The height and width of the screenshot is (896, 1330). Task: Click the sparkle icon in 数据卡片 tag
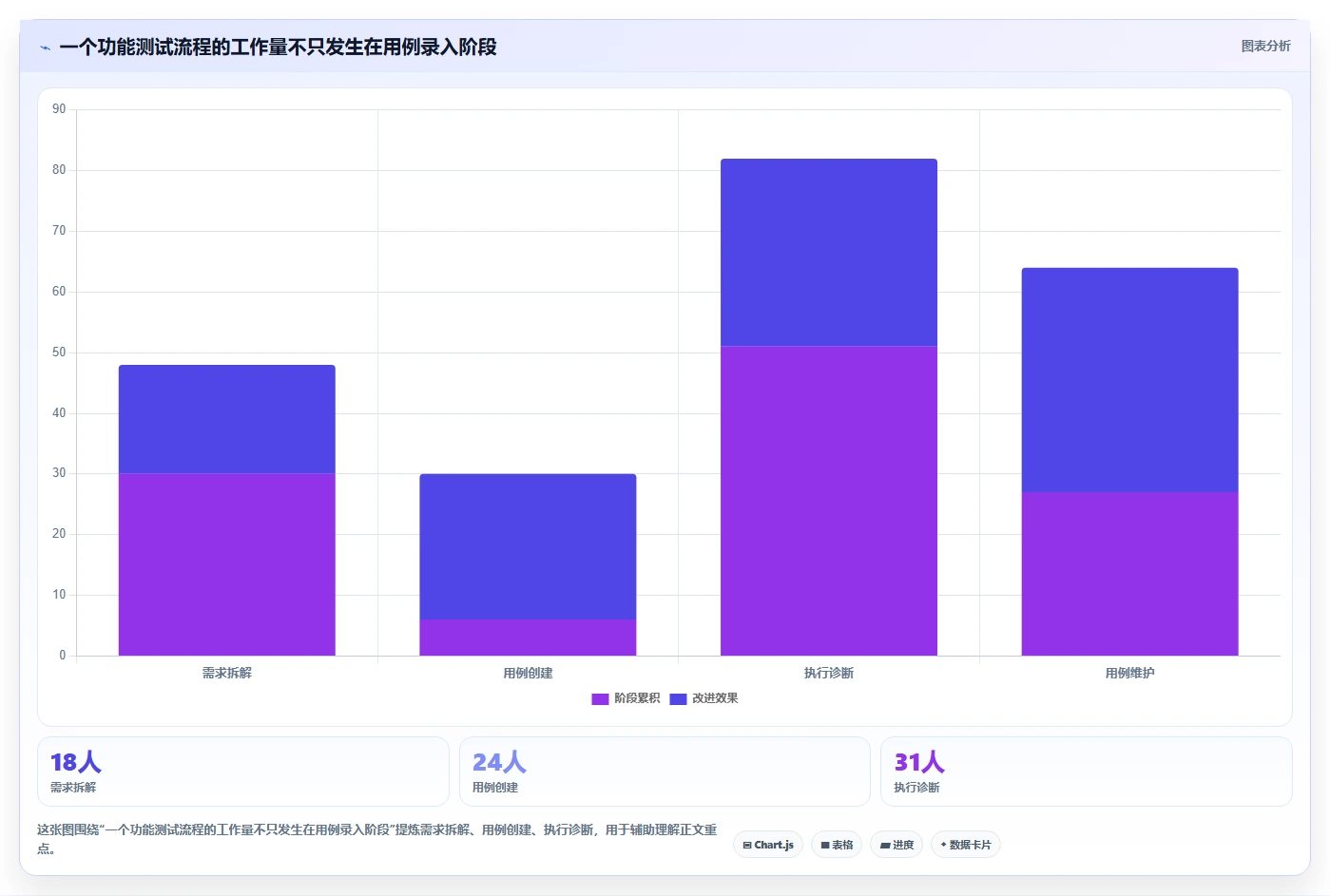[x=943, y=845]
